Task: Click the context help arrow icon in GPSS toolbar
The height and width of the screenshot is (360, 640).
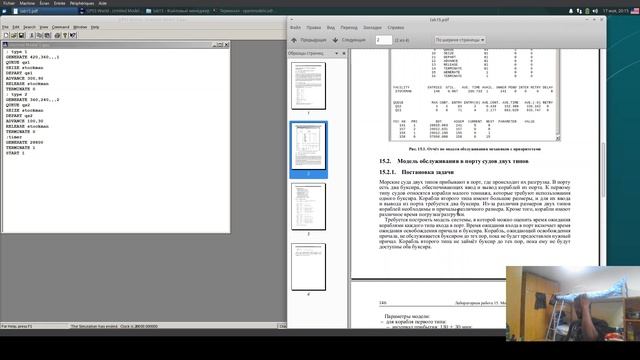Action: (x=73, y=36)
